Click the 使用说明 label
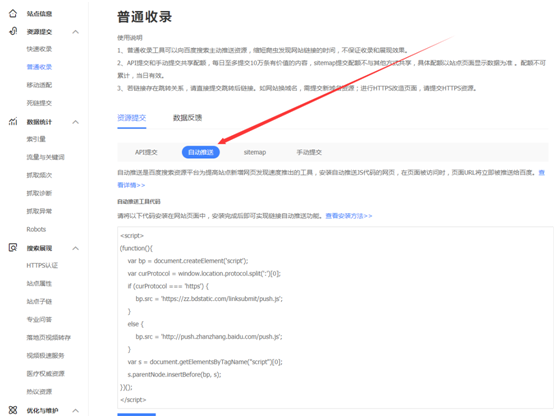558x418 pixels. (x=130, y=38)
